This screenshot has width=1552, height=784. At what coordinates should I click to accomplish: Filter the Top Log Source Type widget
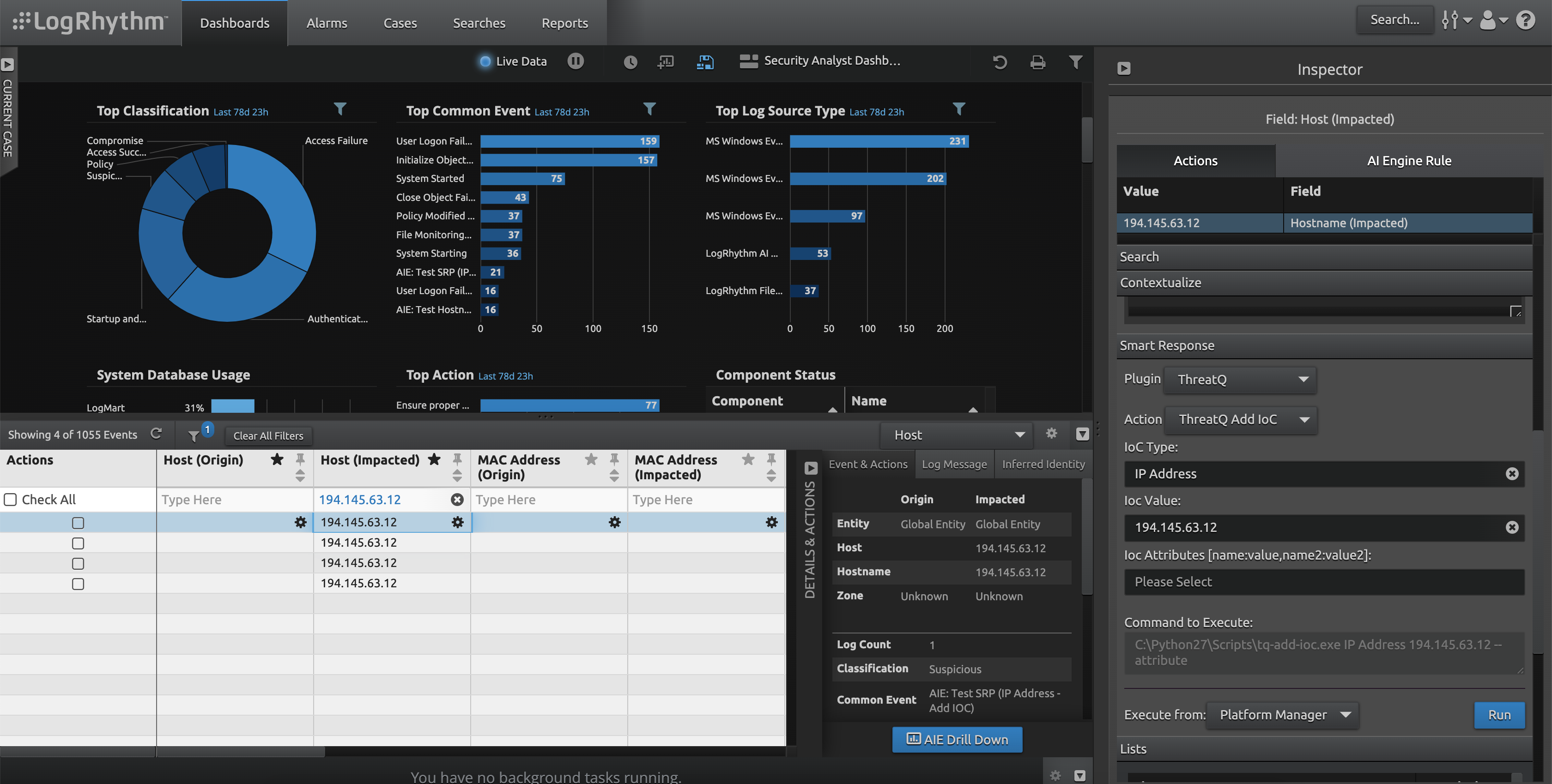tap(958, 109)
